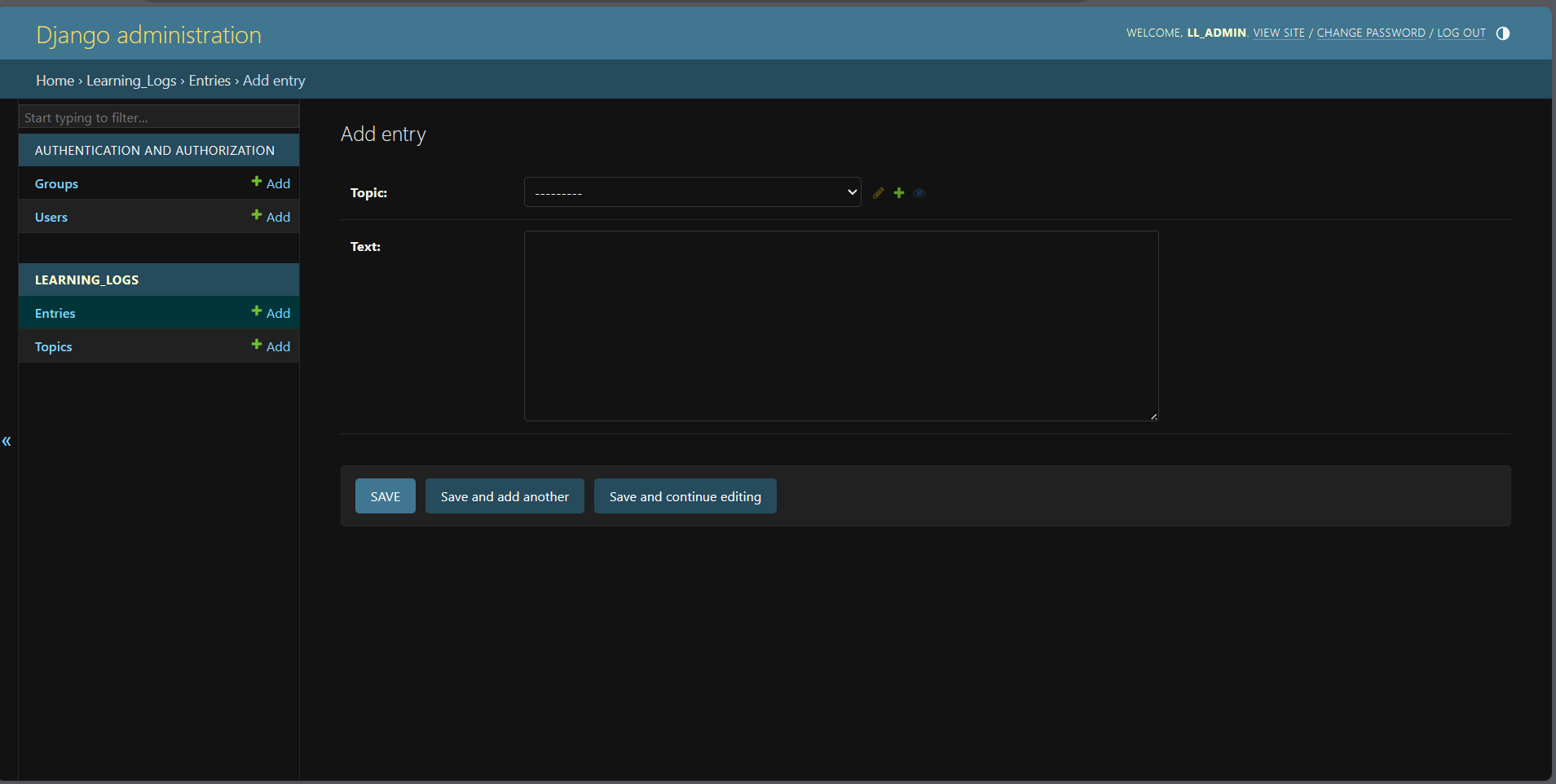Click the Add link in the Topics row
Viewport: 1556px width, 784px height.
coord(271,346)
